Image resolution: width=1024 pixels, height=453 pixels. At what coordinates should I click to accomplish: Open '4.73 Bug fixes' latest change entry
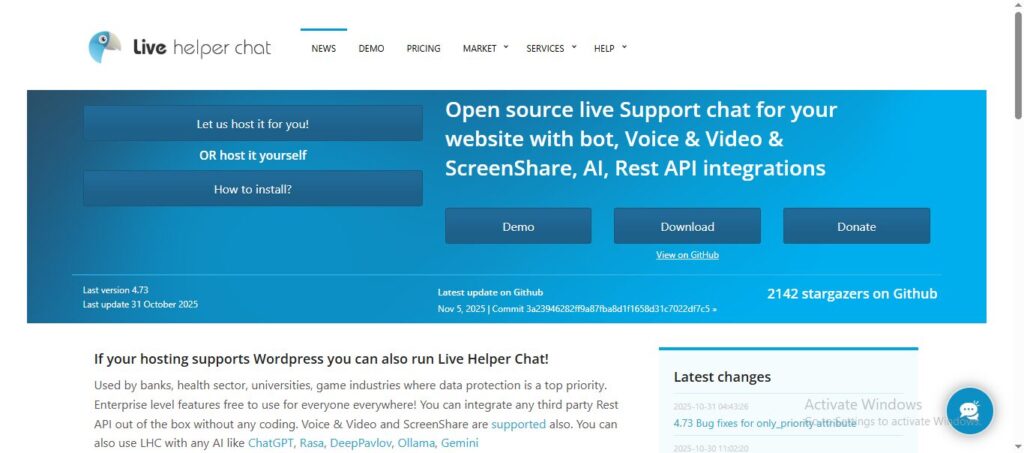(750, 423)
